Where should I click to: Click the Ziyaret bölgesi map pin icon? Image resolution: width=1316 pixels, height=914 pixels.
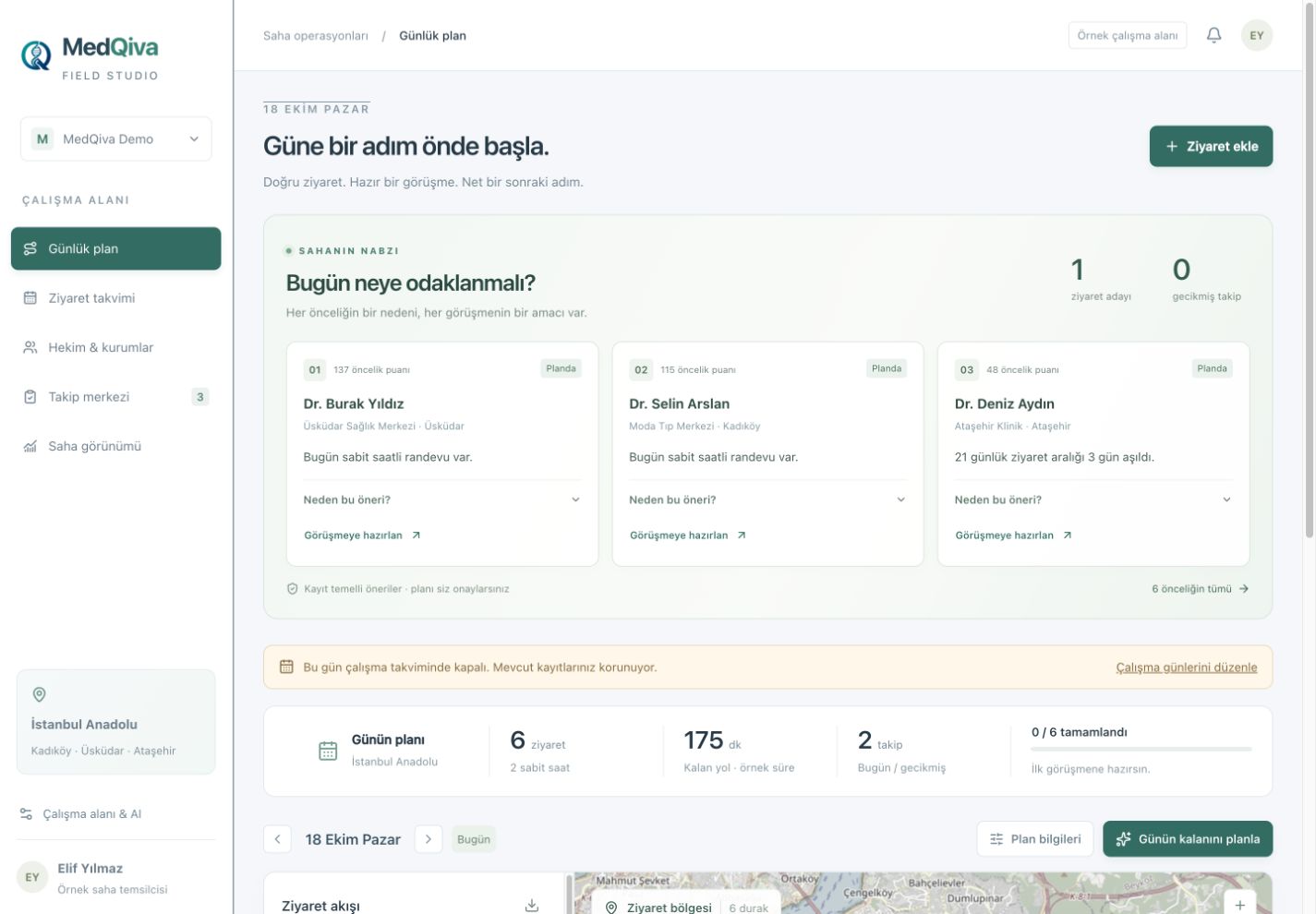pyautogui.click(x=611, y=908)
